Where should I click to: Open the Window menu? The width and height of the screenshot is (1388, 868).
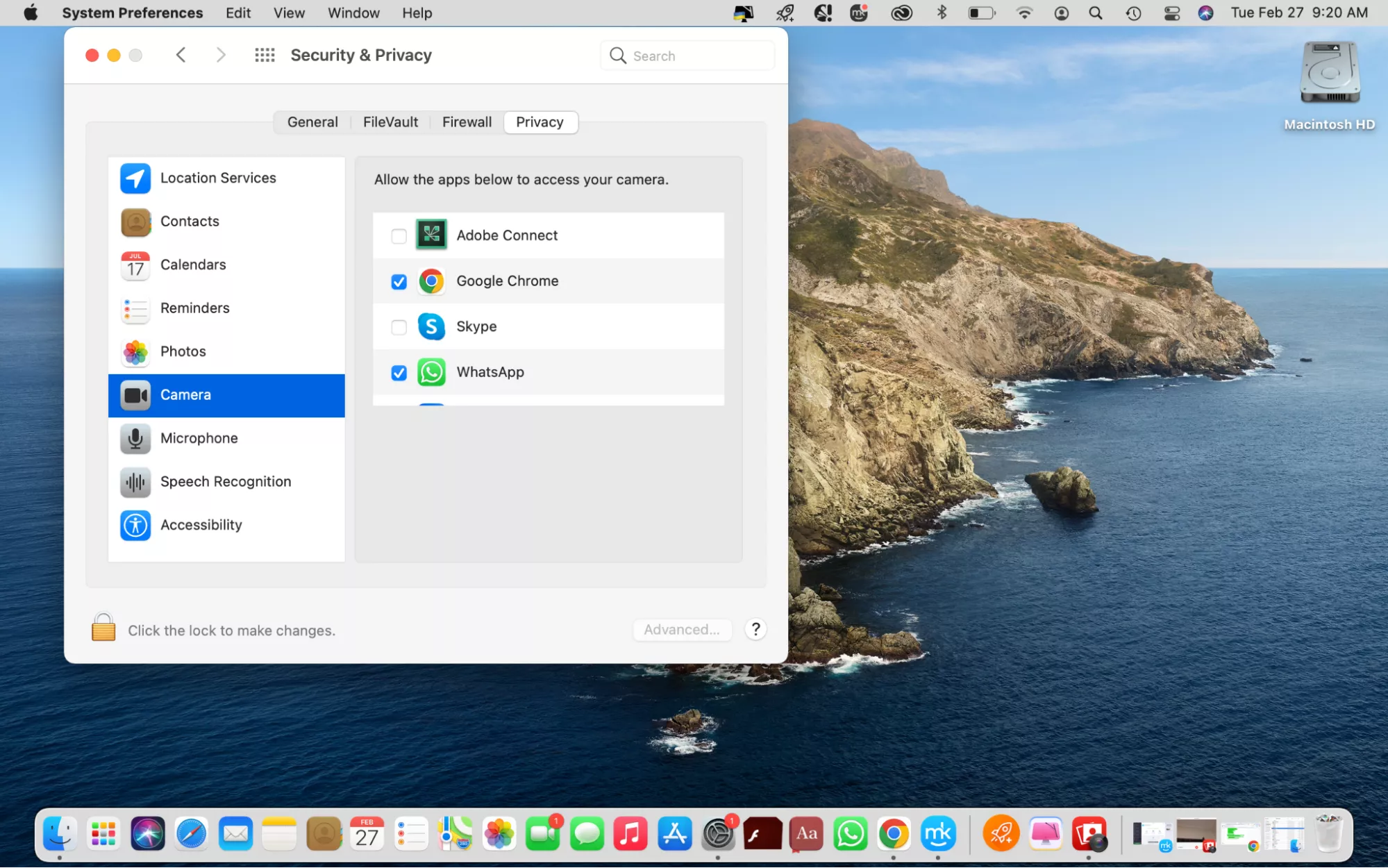[353, 13]
